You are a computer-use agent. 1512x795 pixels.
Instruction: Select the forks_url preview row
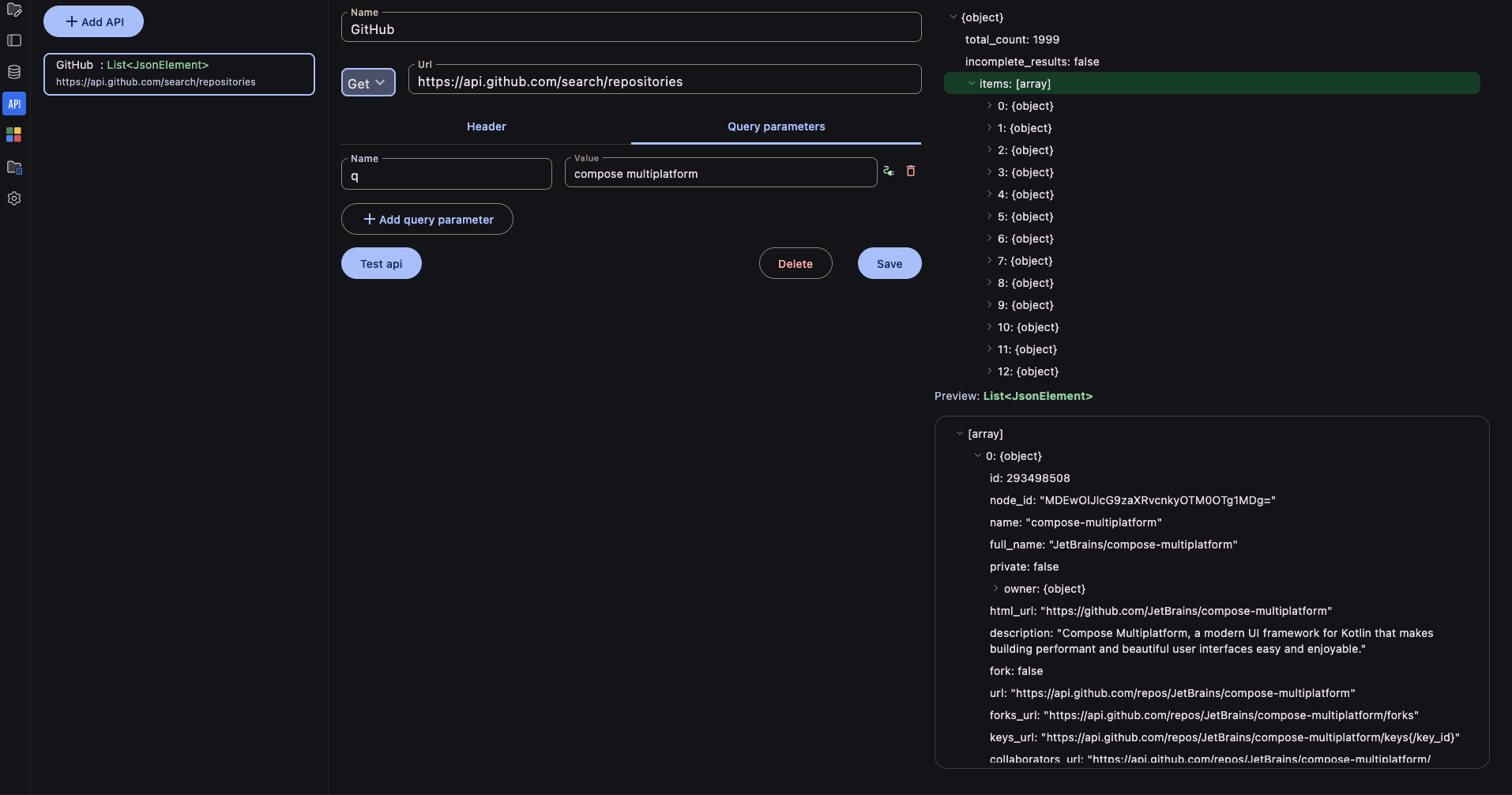coord(1204,715)
